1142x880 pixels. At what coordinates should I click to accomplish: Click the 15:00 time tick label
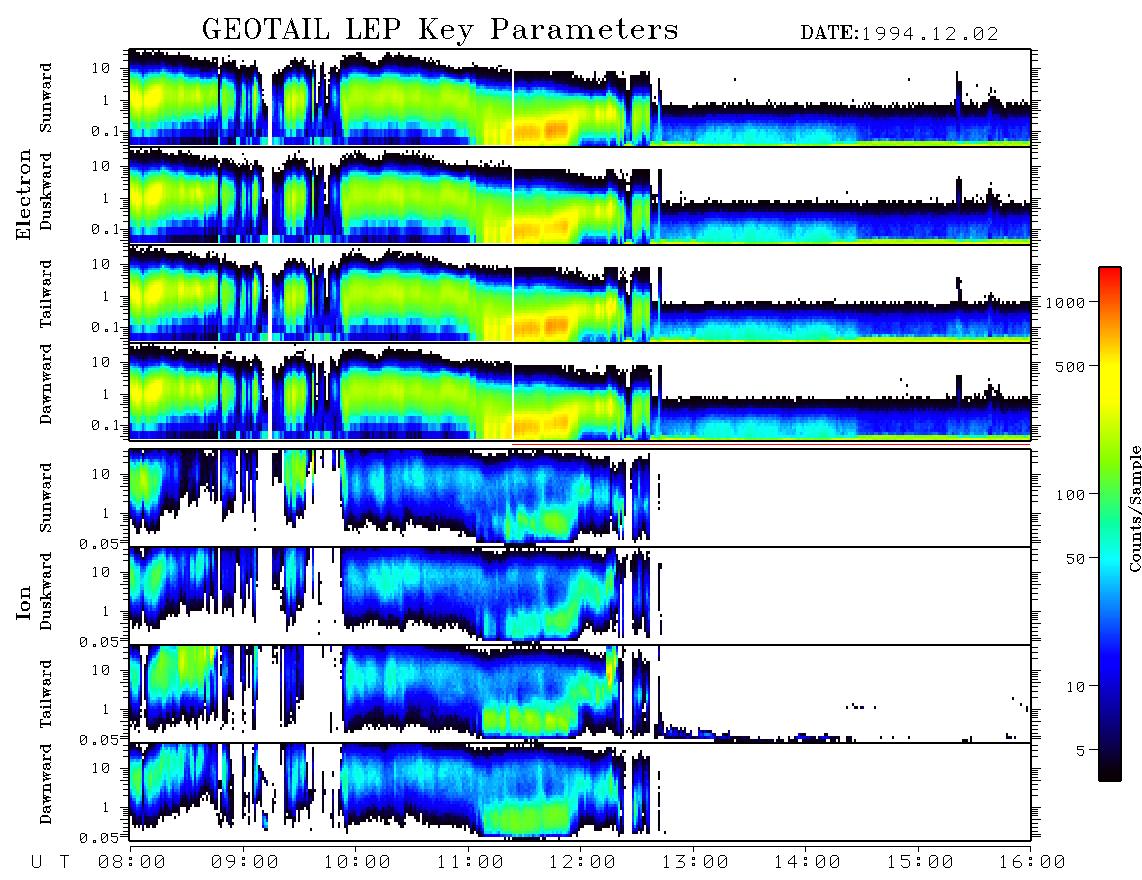(920, 862)
